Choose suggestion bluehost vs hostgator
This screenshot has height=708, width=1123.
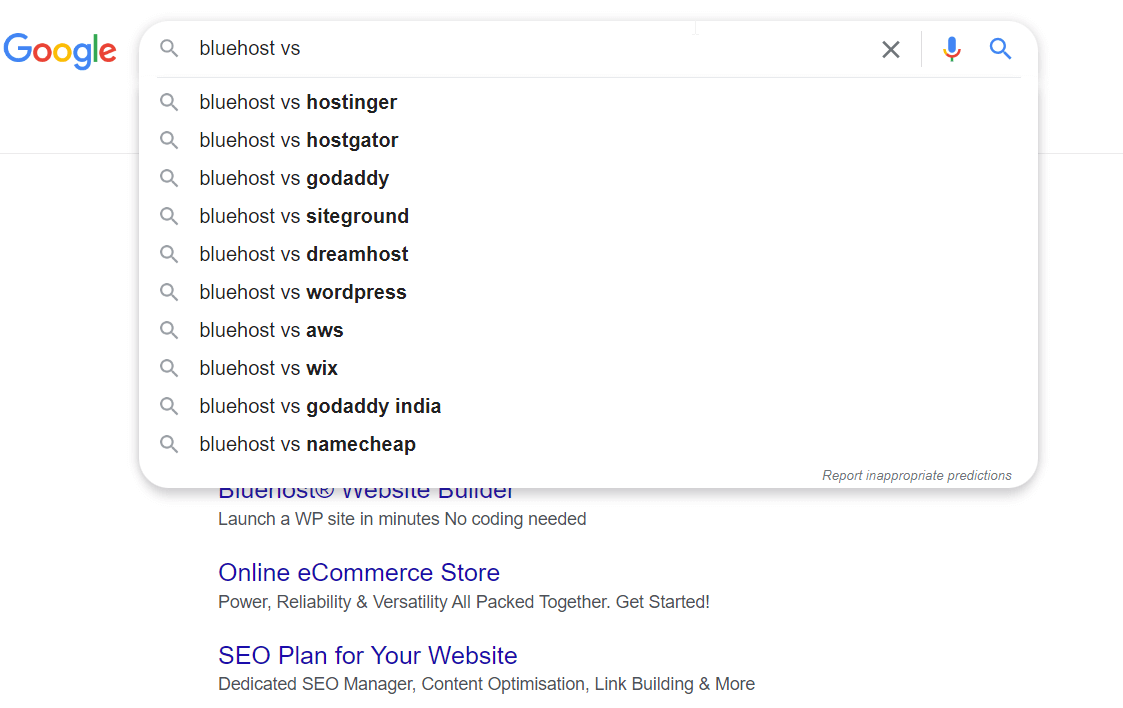pos(588,140)
